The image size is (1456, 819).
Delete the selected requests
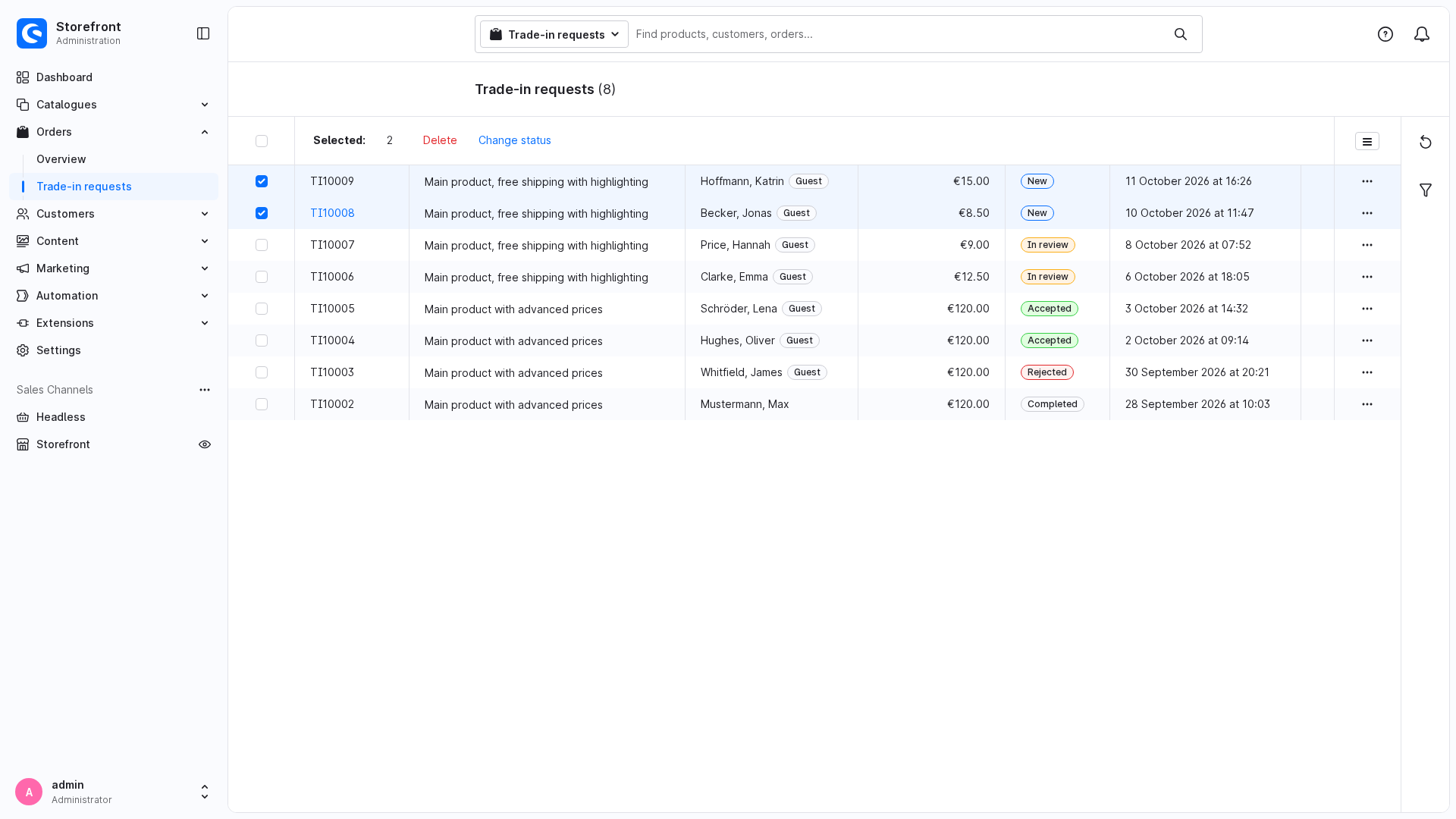[440, 140]
